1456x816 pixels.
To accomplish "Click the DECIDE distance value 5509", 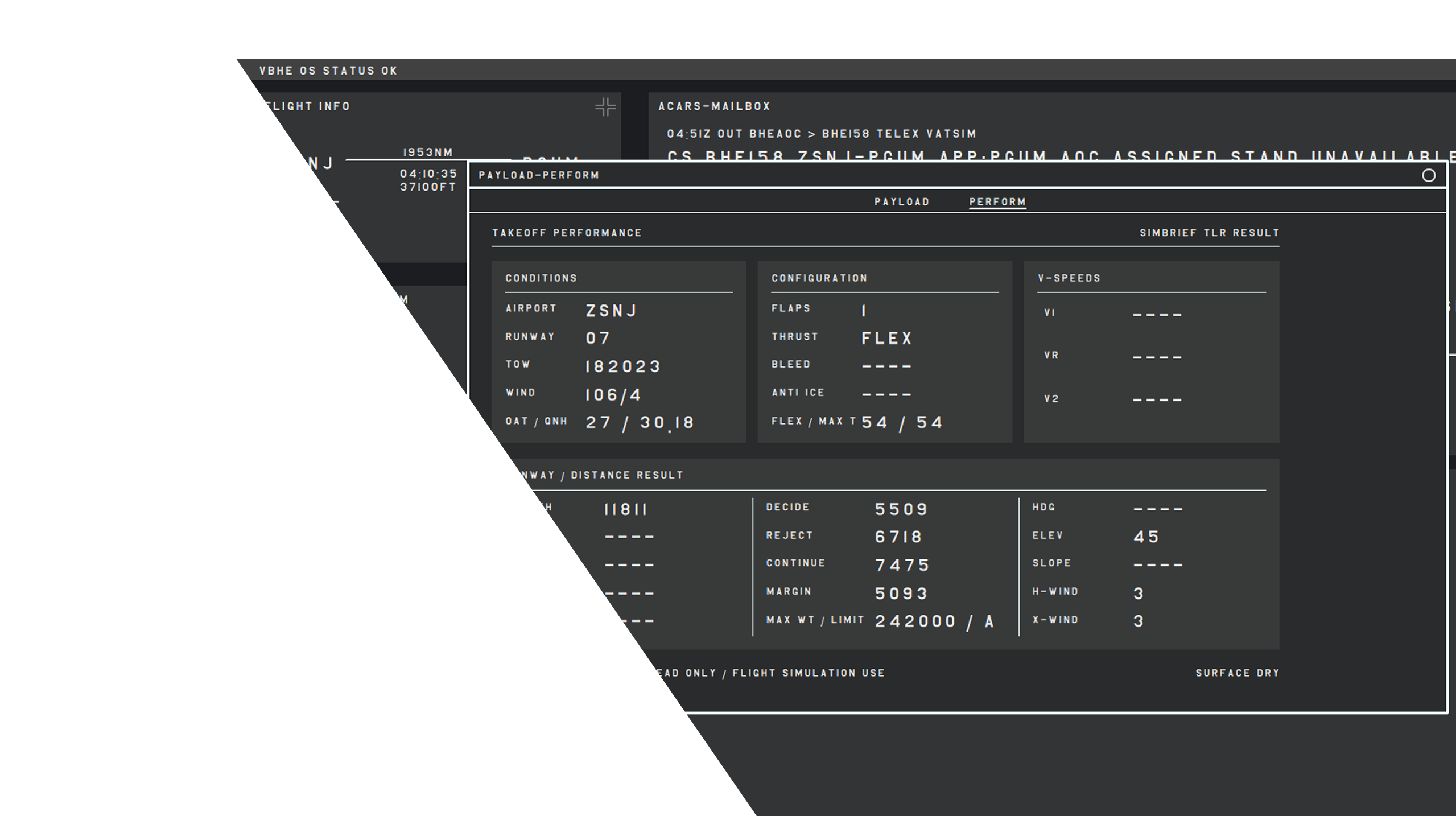I will 901,509.
